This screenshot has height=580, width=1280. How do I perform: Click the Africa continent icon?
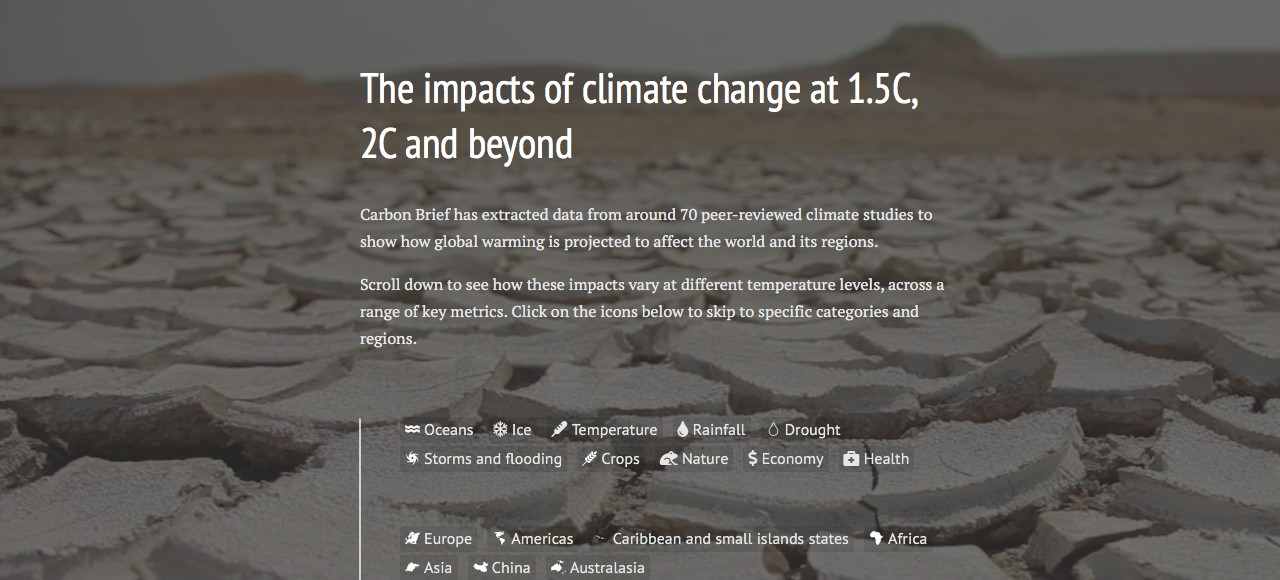[x=876, y=539]
